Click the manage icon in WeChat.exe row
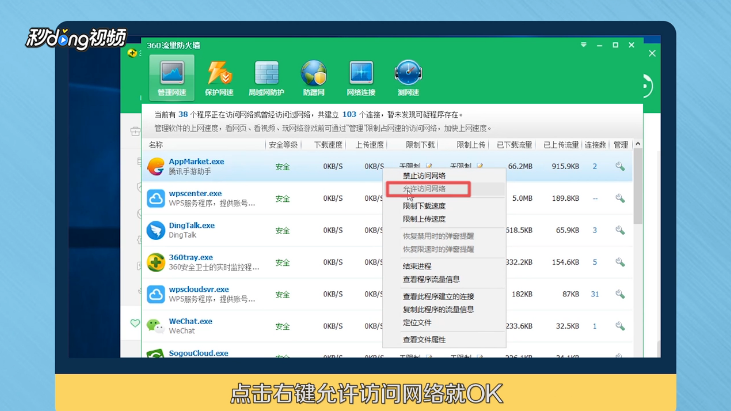Screen dimensions: 731x411 pyautogui.click(x=620, y=326)
